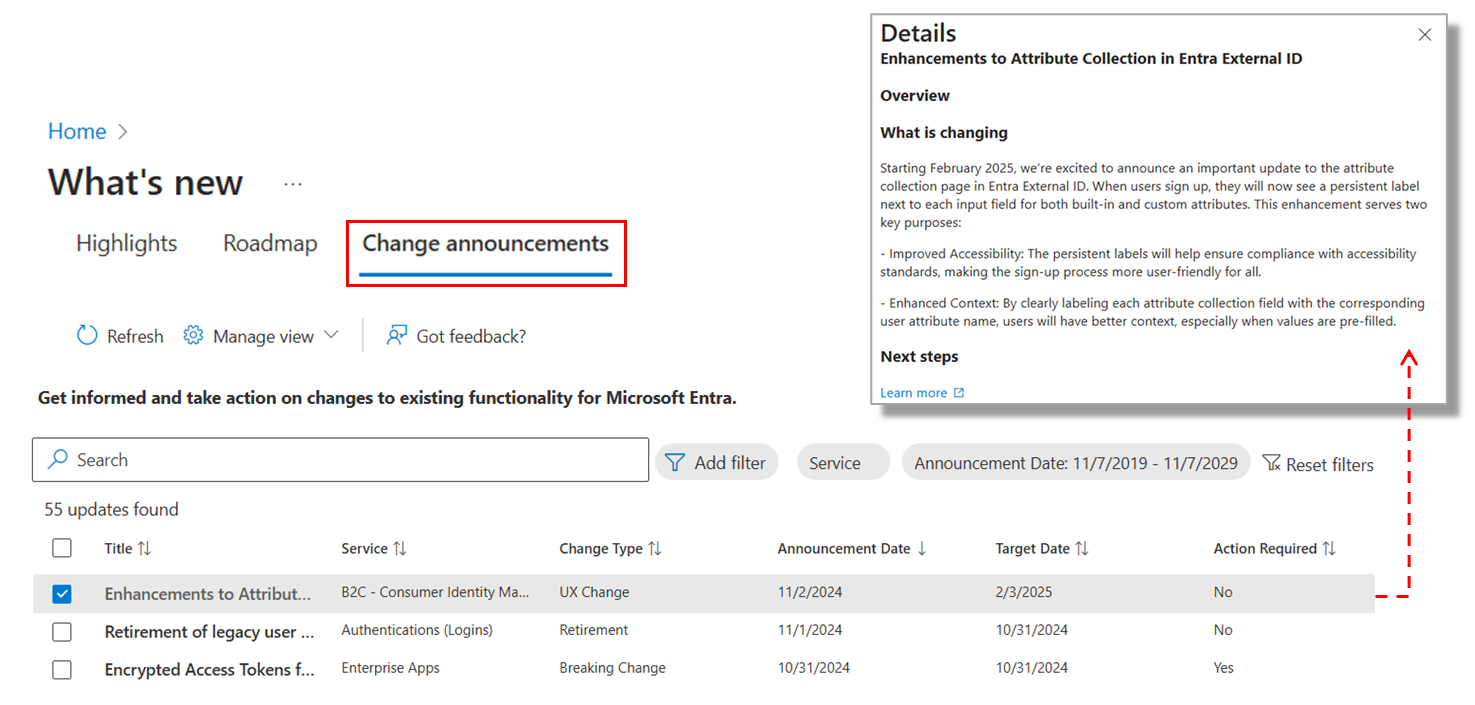Open the Service filter dropdown
Image resolution: width=1475 pixels, height=705 pixels.
(x=842, y=462)
